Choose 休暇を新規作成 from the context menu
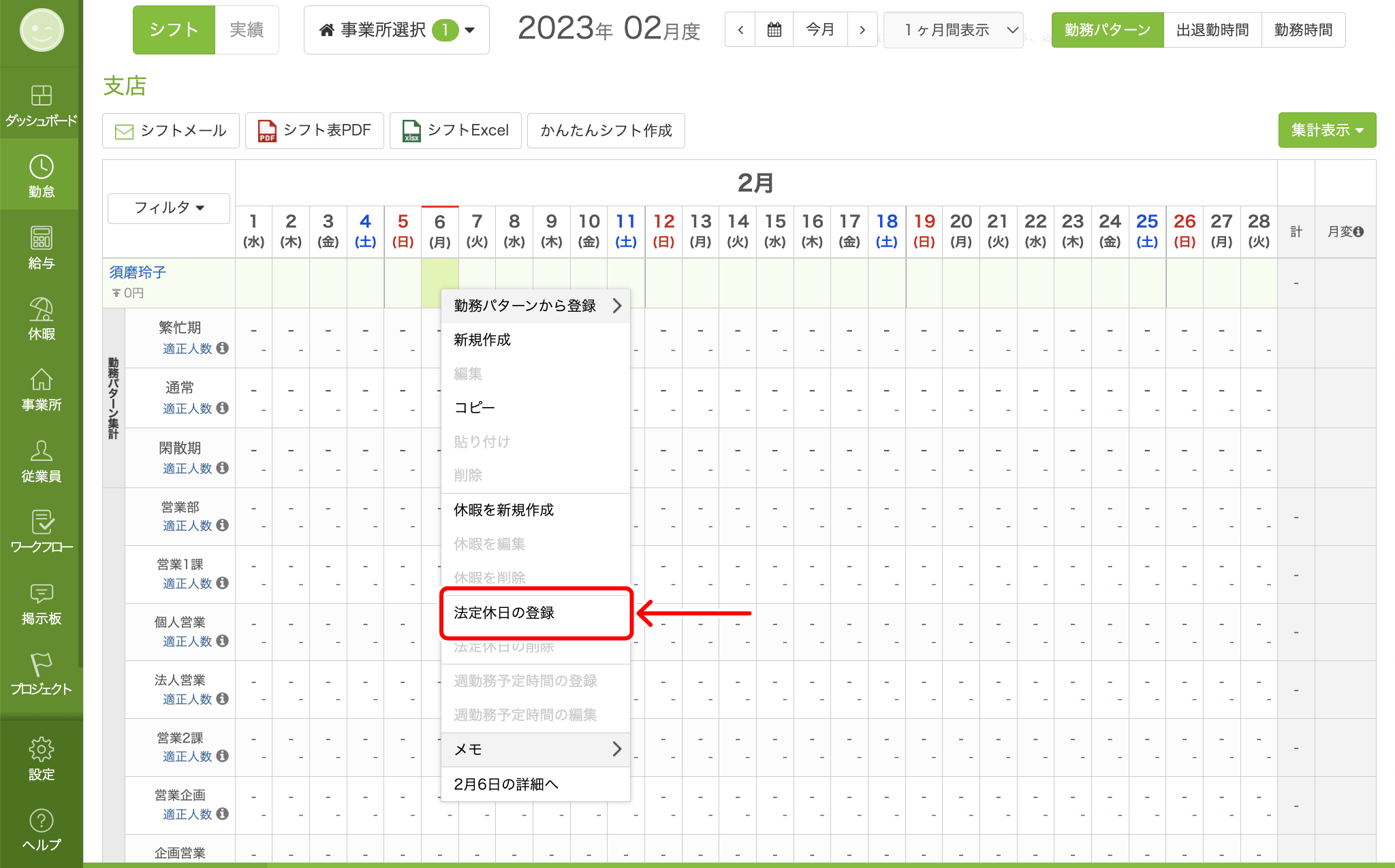This screenshot has height=868, width=1395. pos(504,510)
